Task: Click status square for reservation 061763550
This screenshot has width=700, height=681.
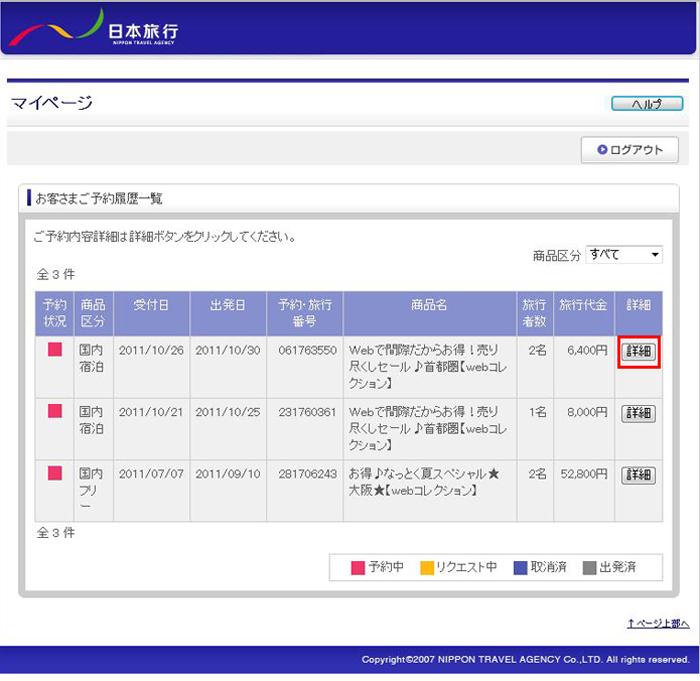Action: coord(55,349)
